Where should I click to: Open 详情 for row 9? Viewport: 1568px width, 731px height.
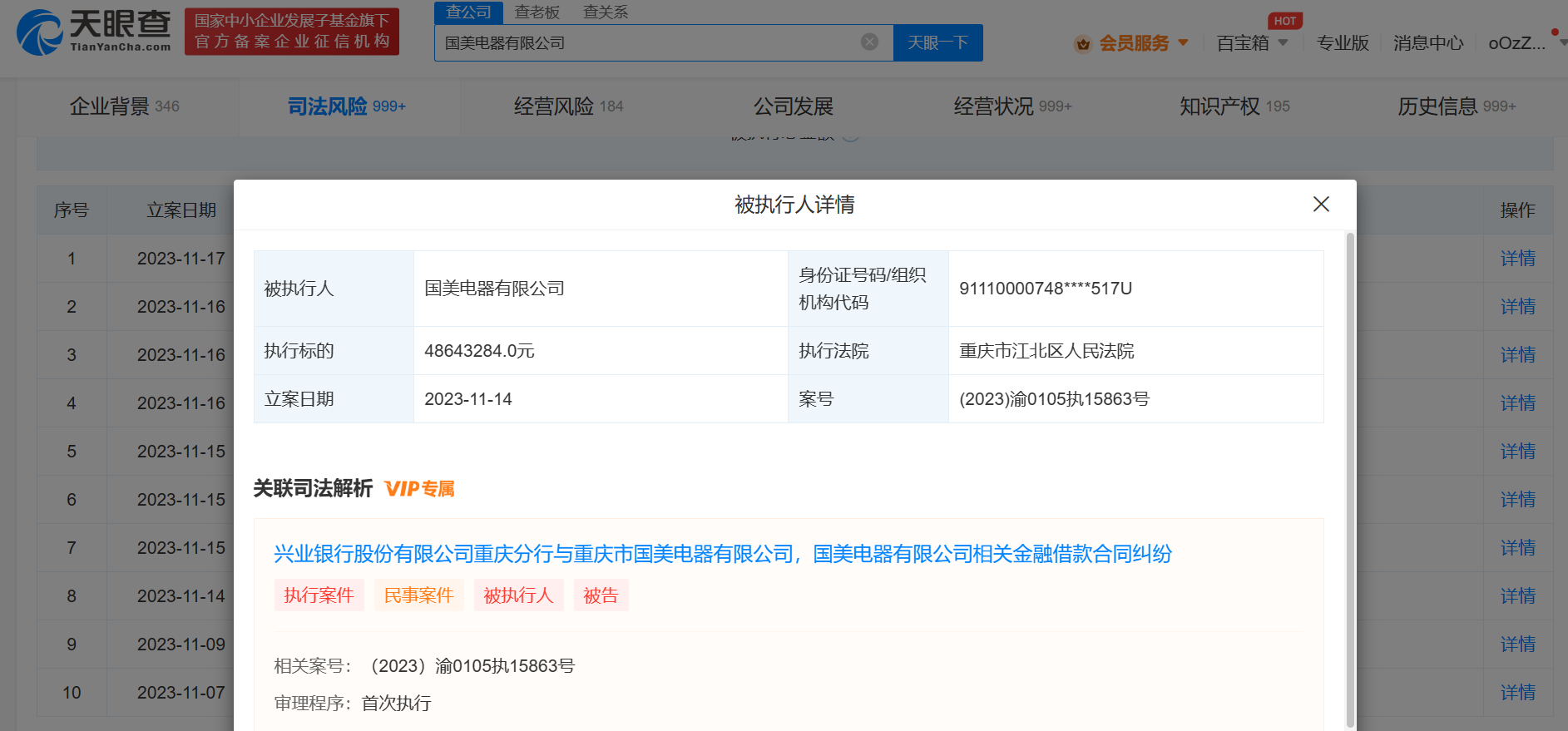(x=1517, y=645)
